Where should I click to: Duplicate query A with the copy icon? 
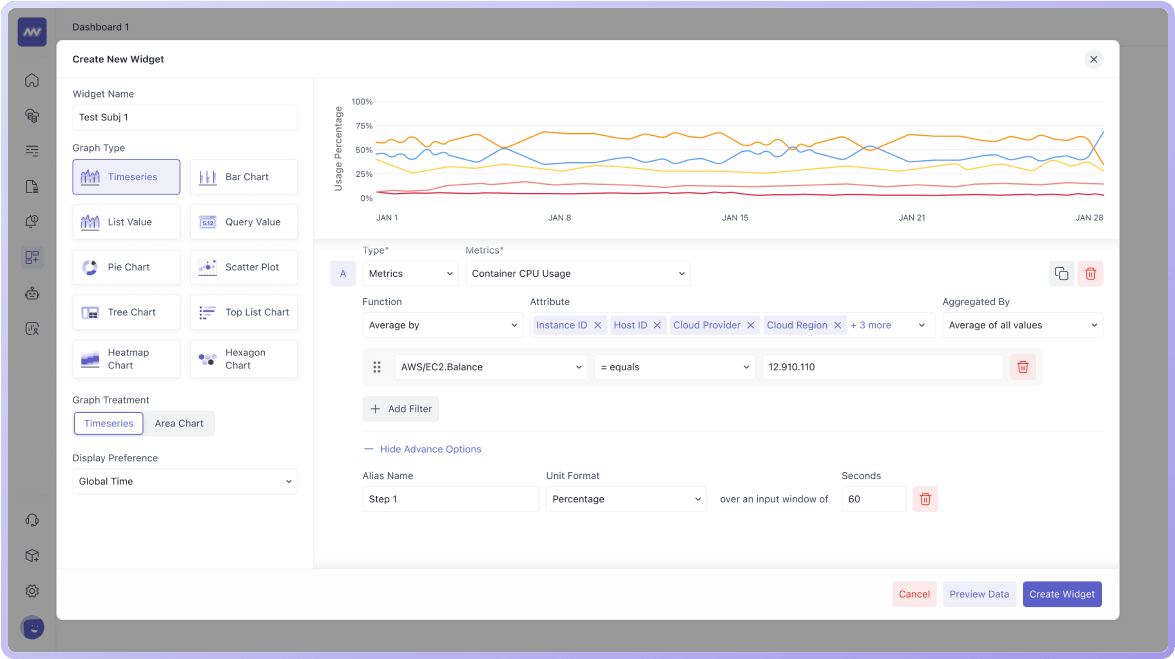(x=1061, y=274)
